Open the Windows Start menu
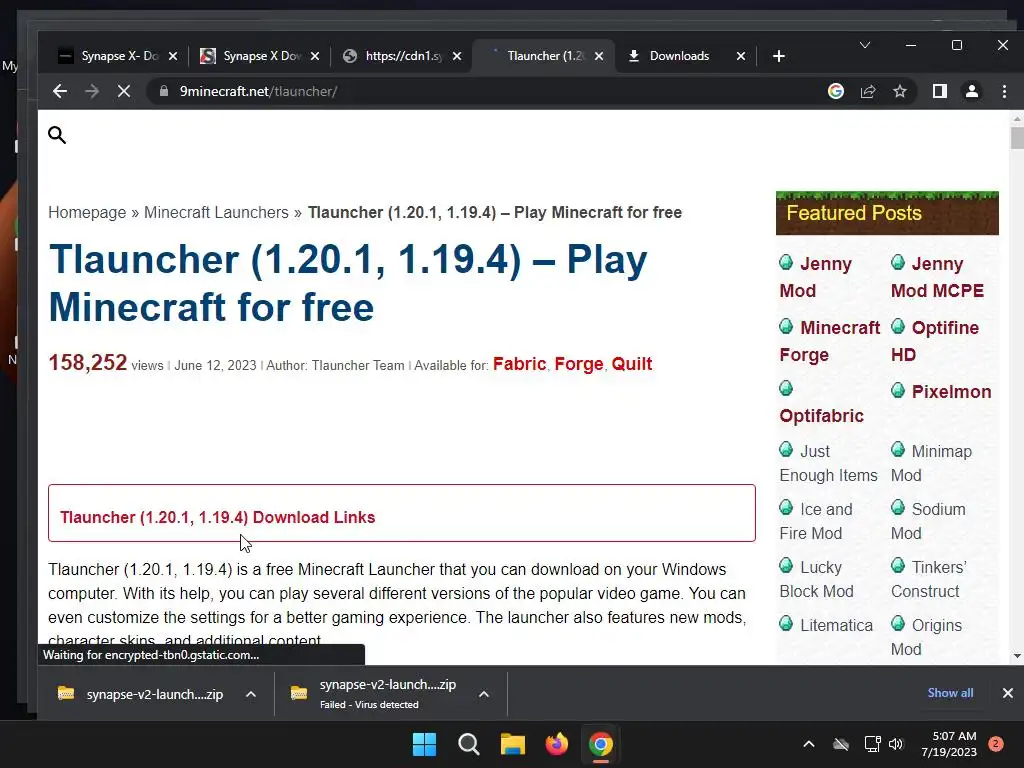Image resolution: width=1024 pixels, height=768 pixels. 424,744
